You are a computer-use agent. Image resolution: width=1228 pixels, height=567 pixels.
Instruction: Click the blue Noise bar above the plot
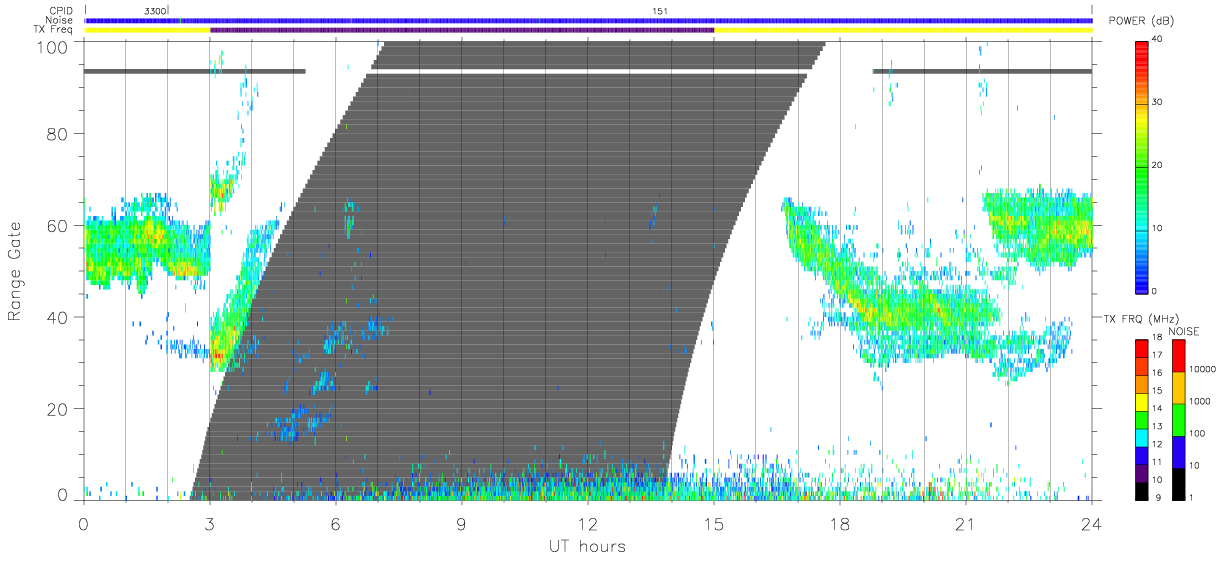(588, 20)
